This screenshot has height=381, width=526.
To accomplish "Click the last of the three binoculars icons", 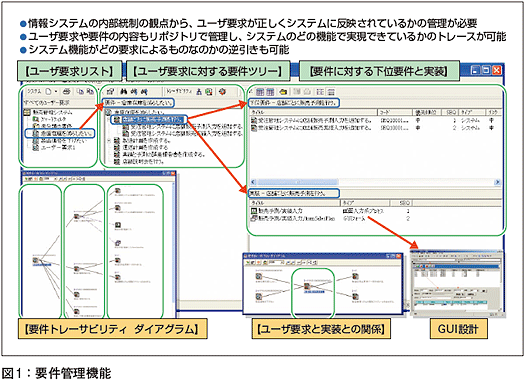I will tap(144, 91).
